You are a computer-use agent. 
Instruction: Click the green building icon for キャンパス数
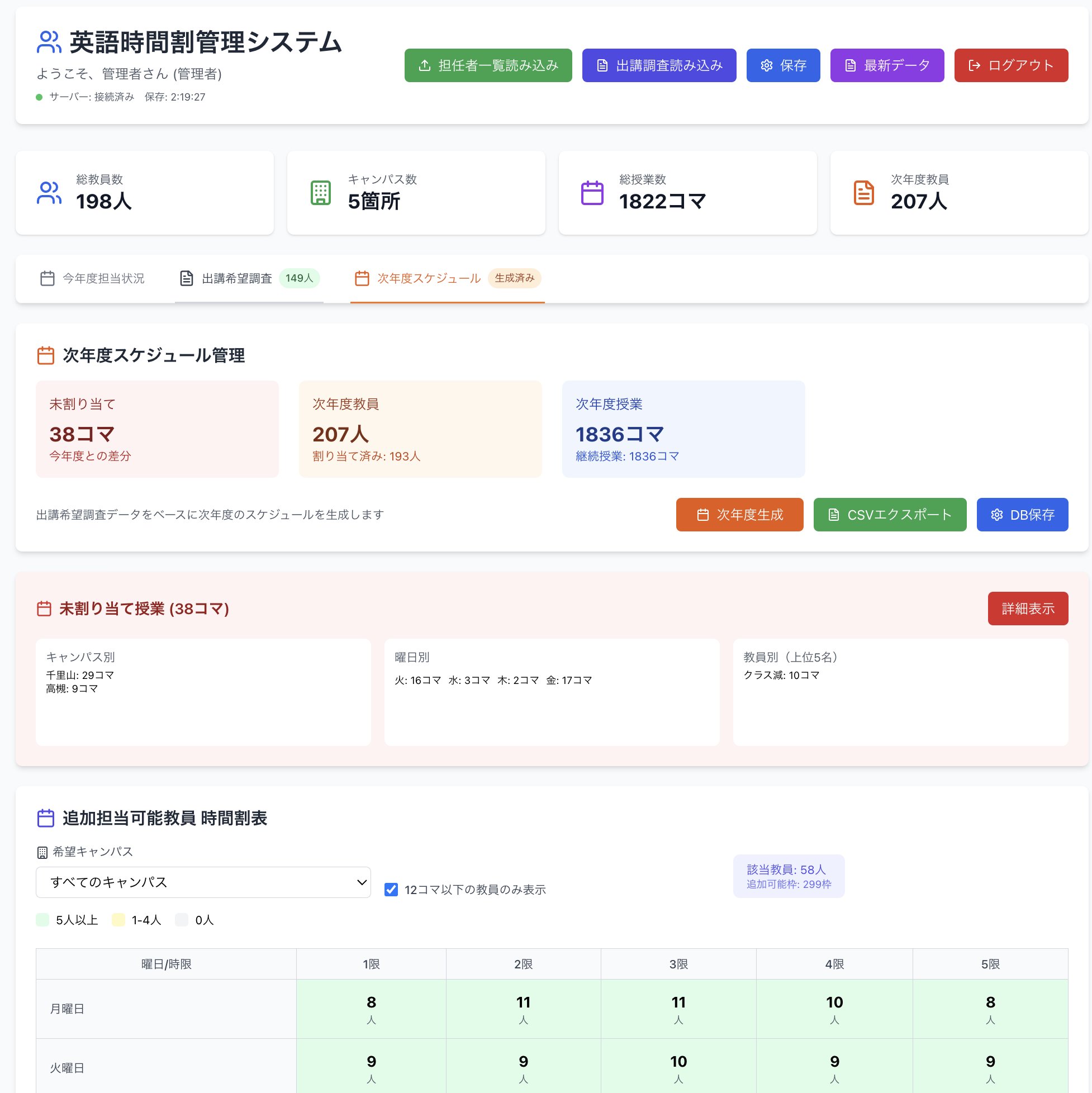tap(320, 193)
